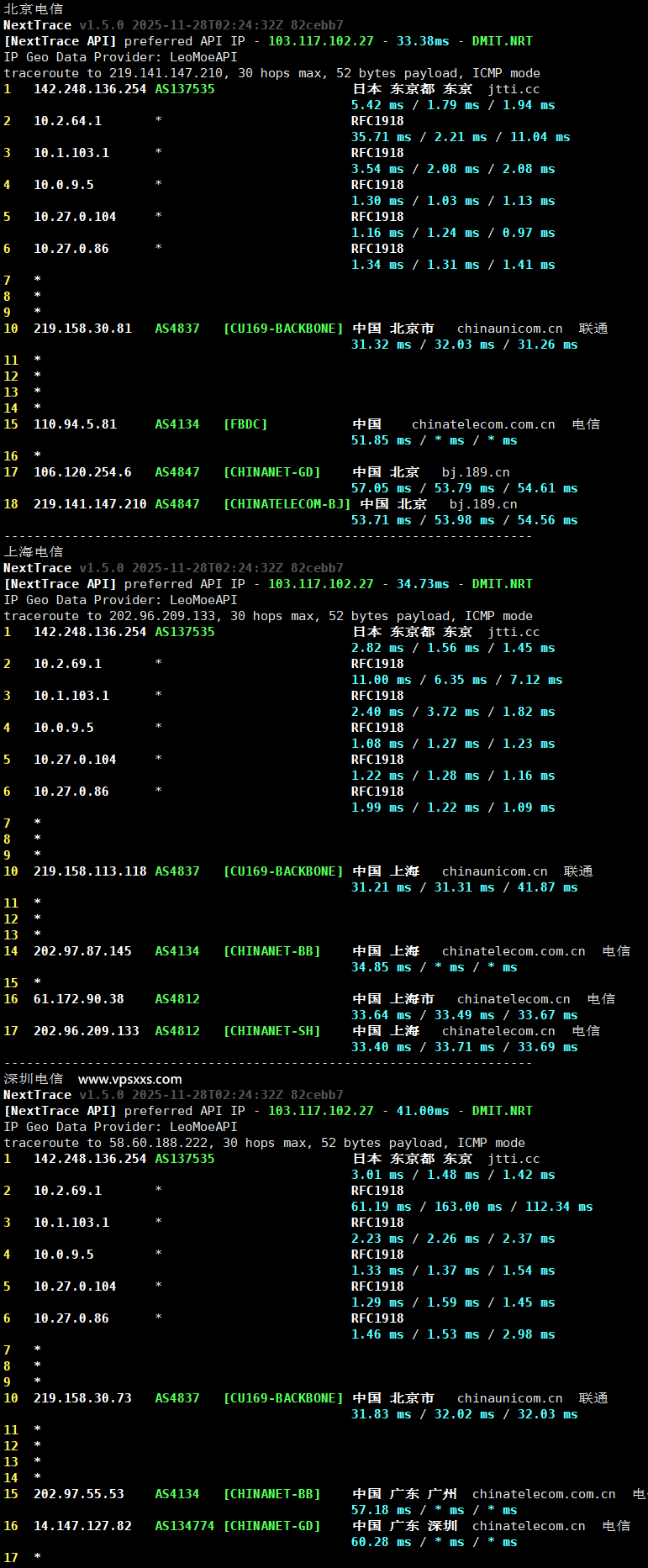The height and width of the screenshot is (1568, 648).
Task: Select IP address 14.147.127.82
Action: click(82, 1526)
